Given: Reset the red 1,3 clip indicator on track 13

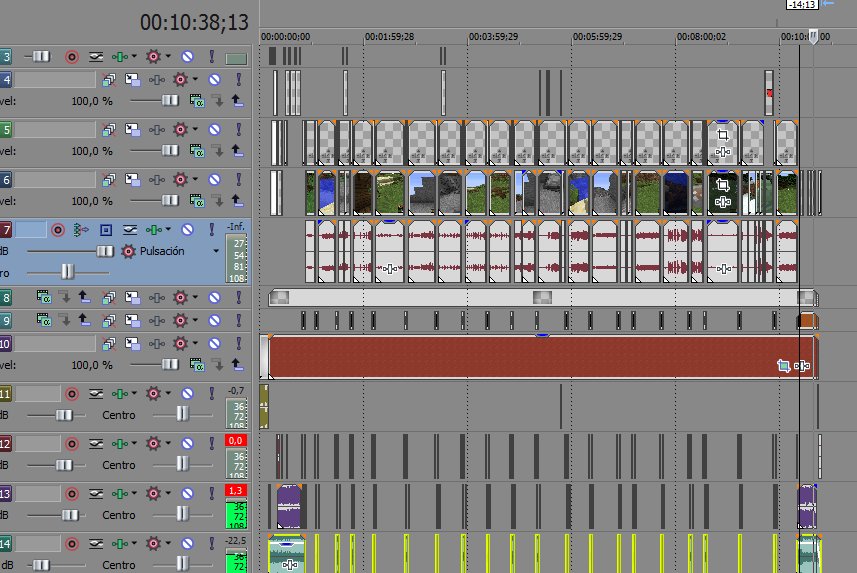Looking at the screenshot, I should point(236,490).
